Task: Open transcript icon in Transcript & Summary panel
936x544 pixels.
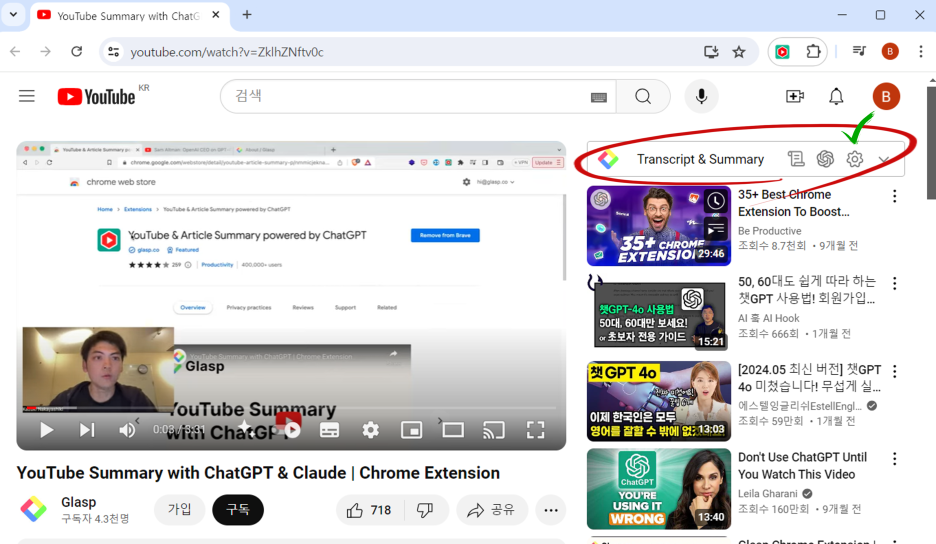Action: tap(796, 159)
